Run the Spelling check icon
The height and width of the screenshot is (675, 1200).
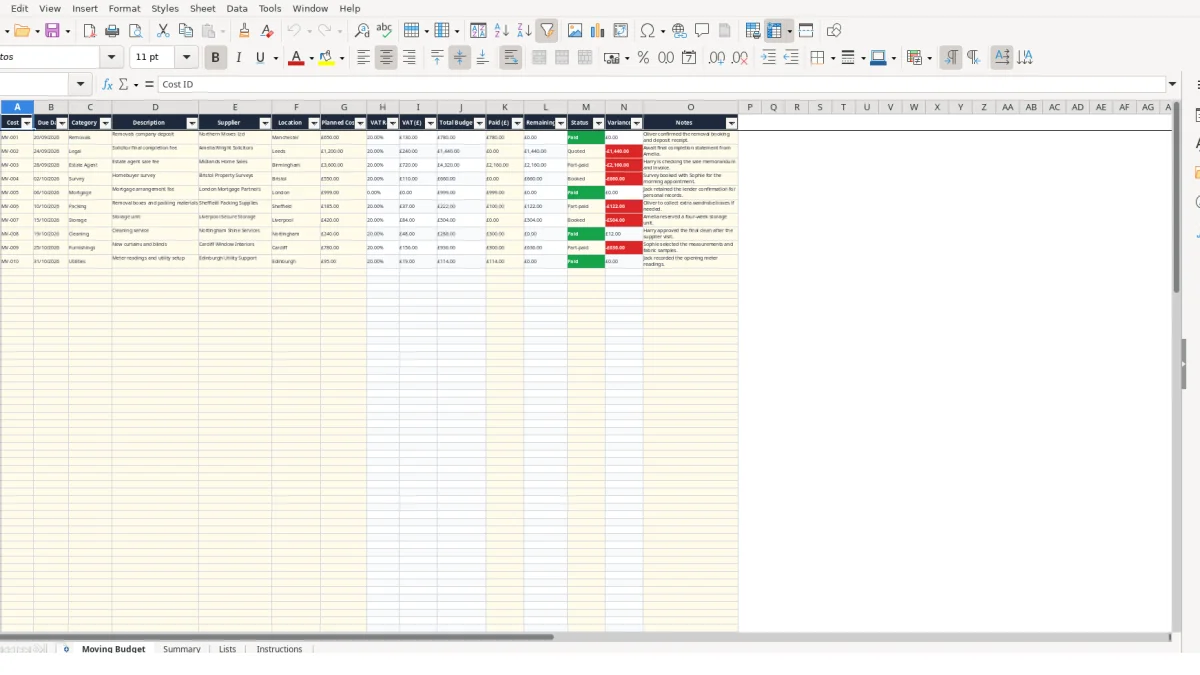pyautogui.click(x=384, y=31)
